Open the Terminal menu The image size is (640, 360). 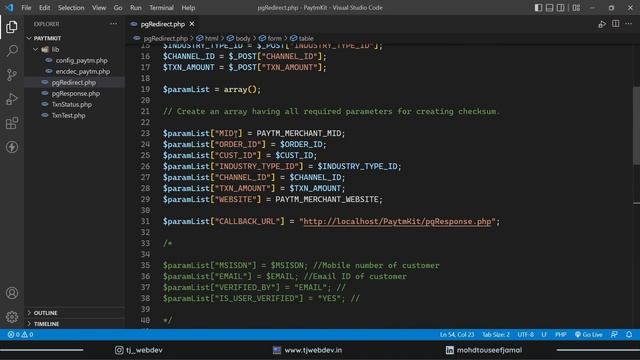pos(161,8)
